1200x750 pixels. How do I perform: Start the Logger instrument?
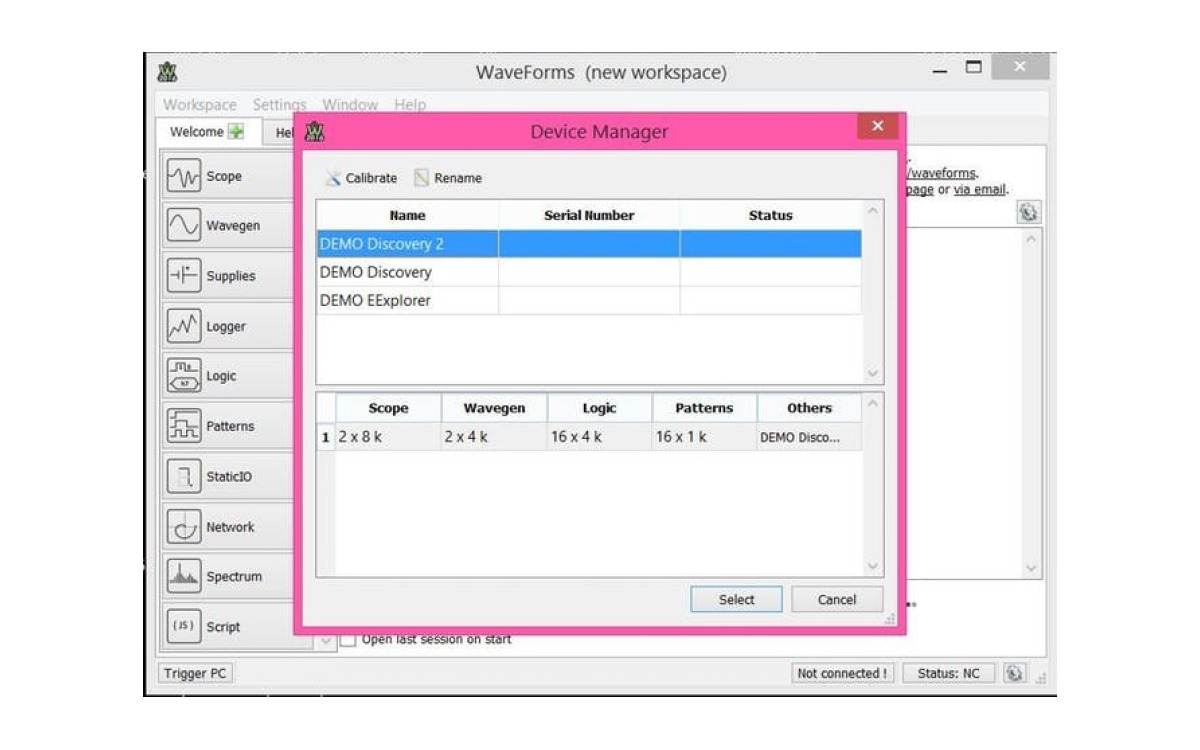point(228,326)
